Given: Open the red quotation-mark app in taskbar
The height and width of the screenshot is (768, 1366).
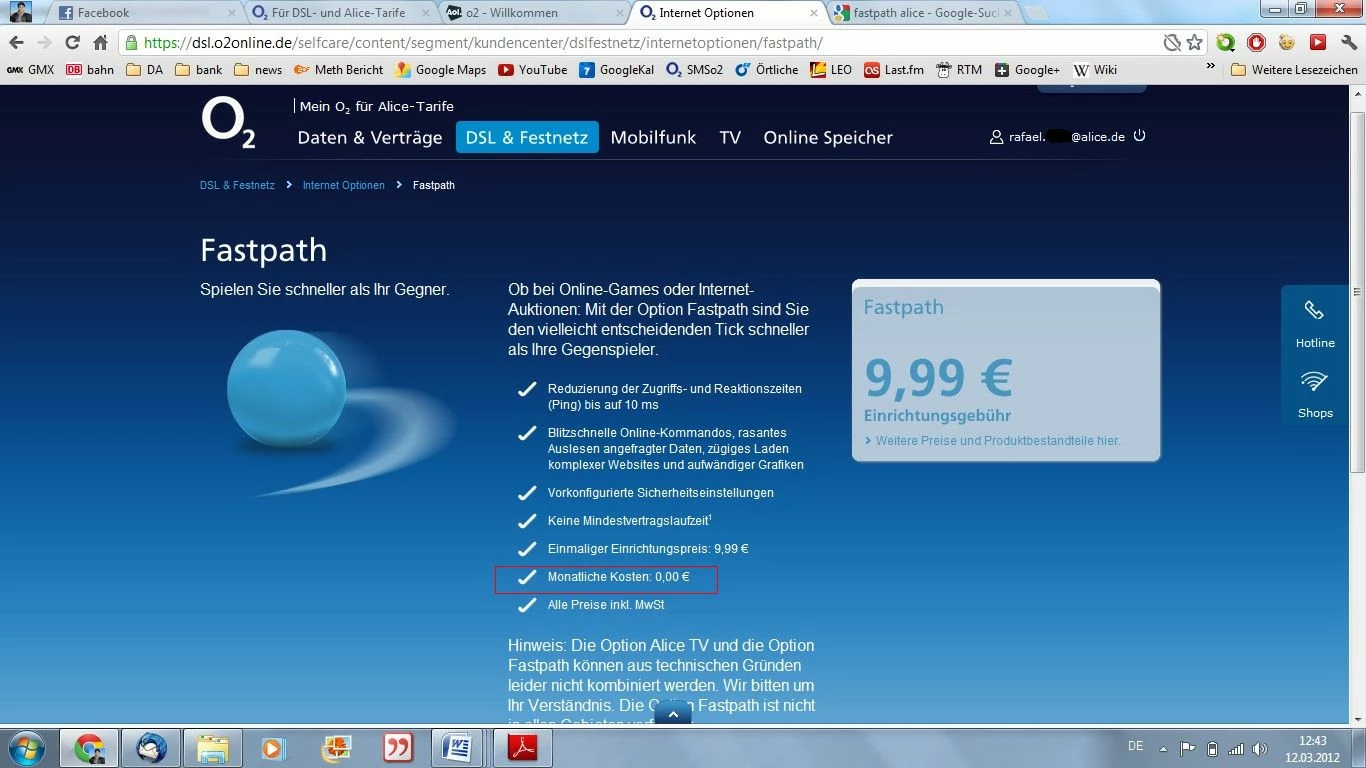Looking at the screenshot, I should tap(399, 748).
